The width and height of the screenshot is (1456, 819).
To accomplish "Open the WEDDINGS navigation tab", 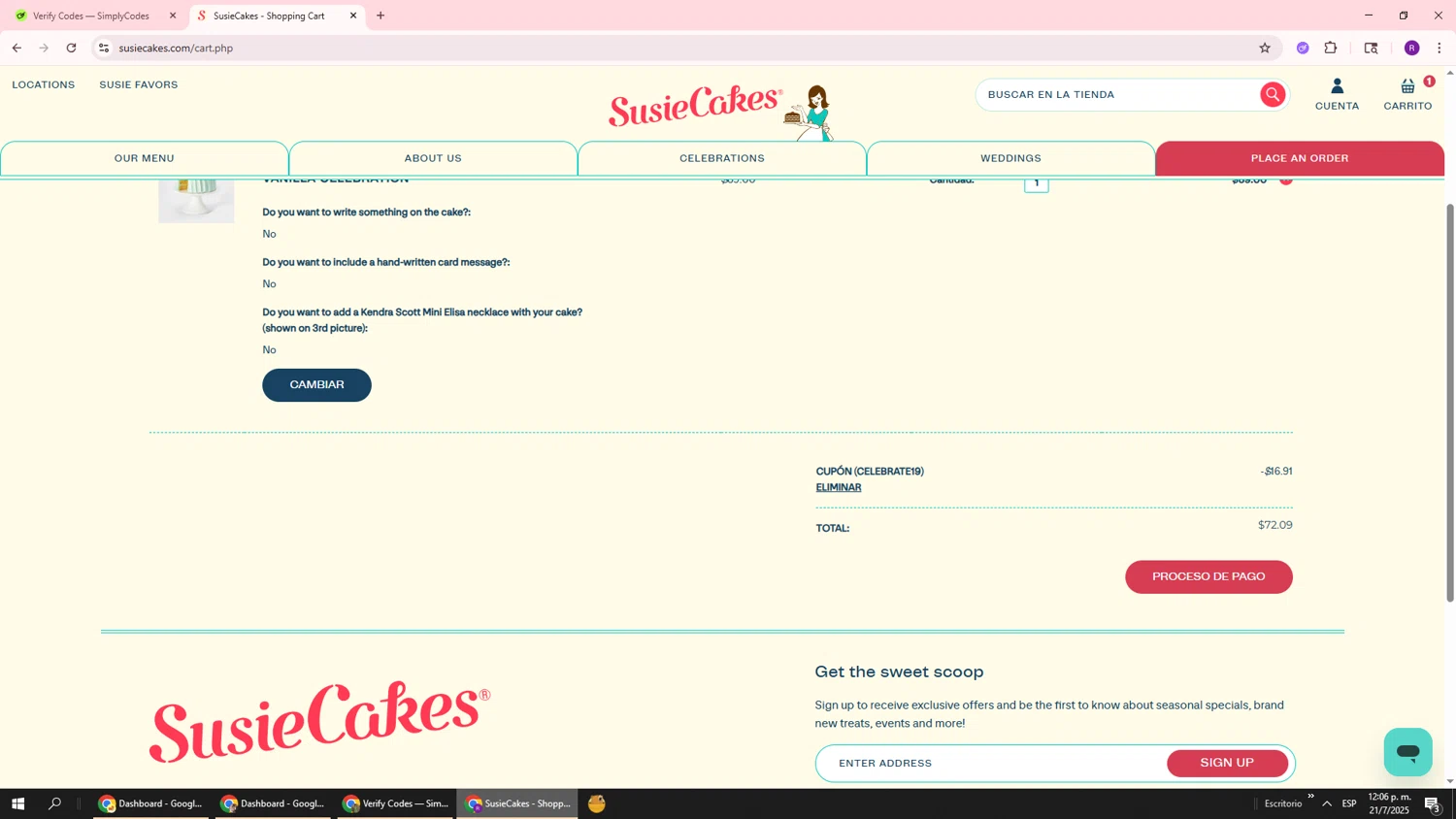I will pos(1010,158).
